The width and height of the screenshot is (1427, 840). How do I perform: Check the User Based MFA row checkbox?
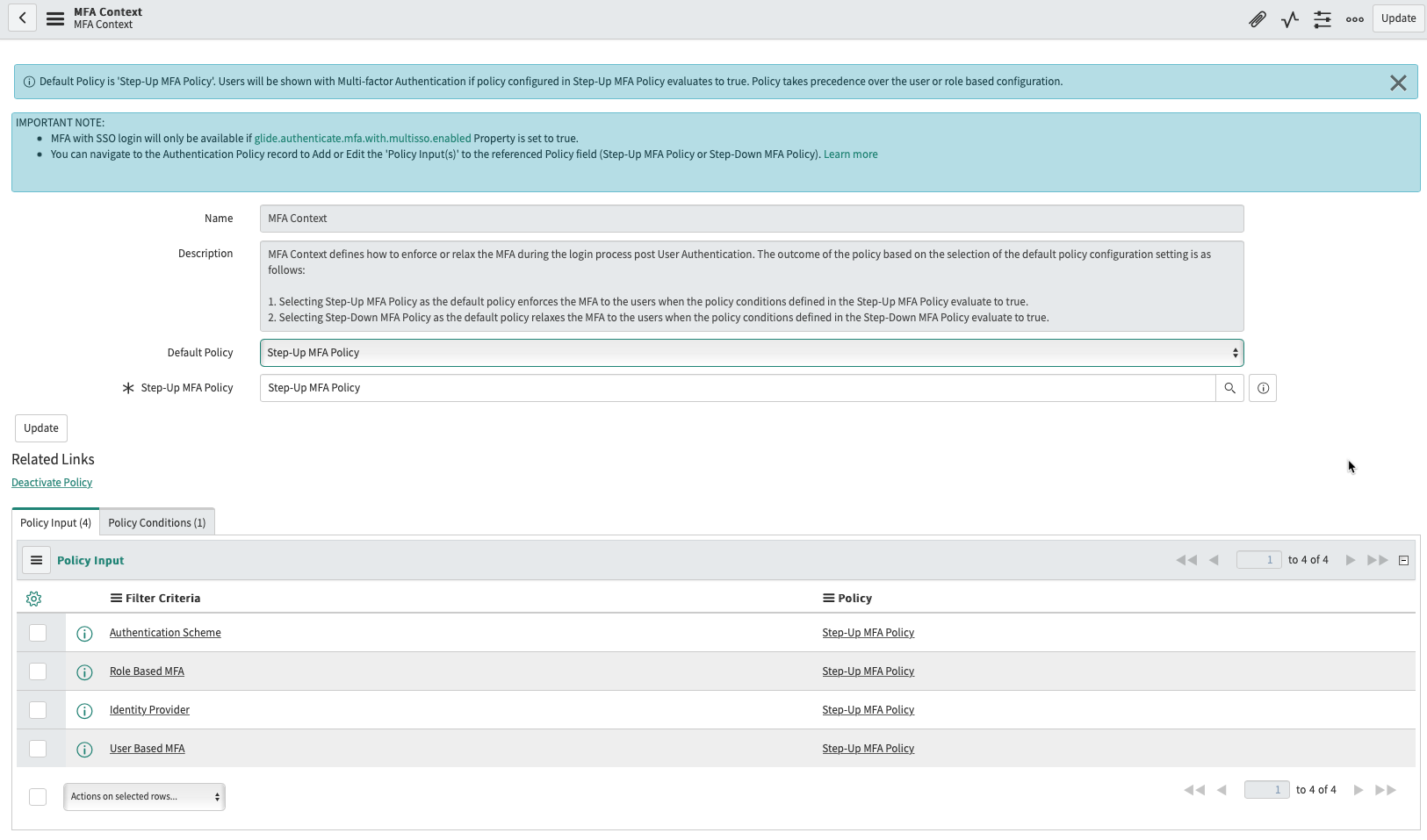38,749
